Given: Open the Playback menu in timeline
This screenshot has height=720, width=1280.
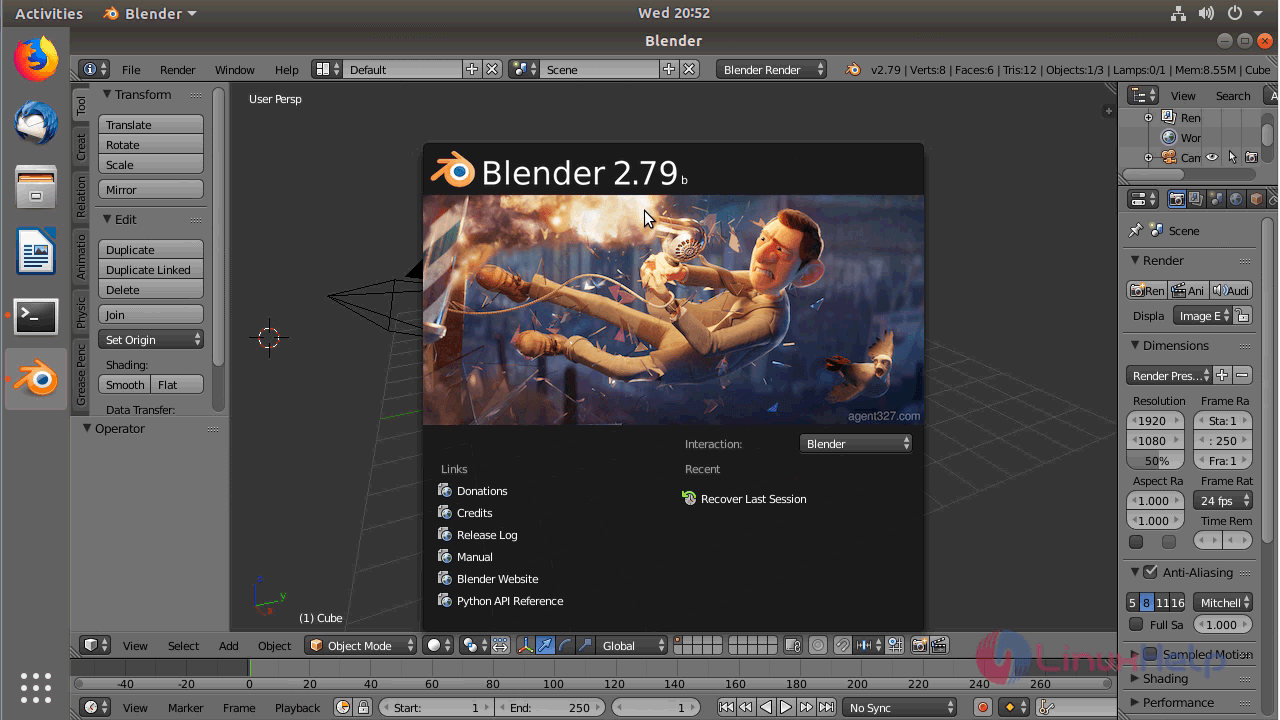Looking at the screenshot, I should (x=297, y=707).
